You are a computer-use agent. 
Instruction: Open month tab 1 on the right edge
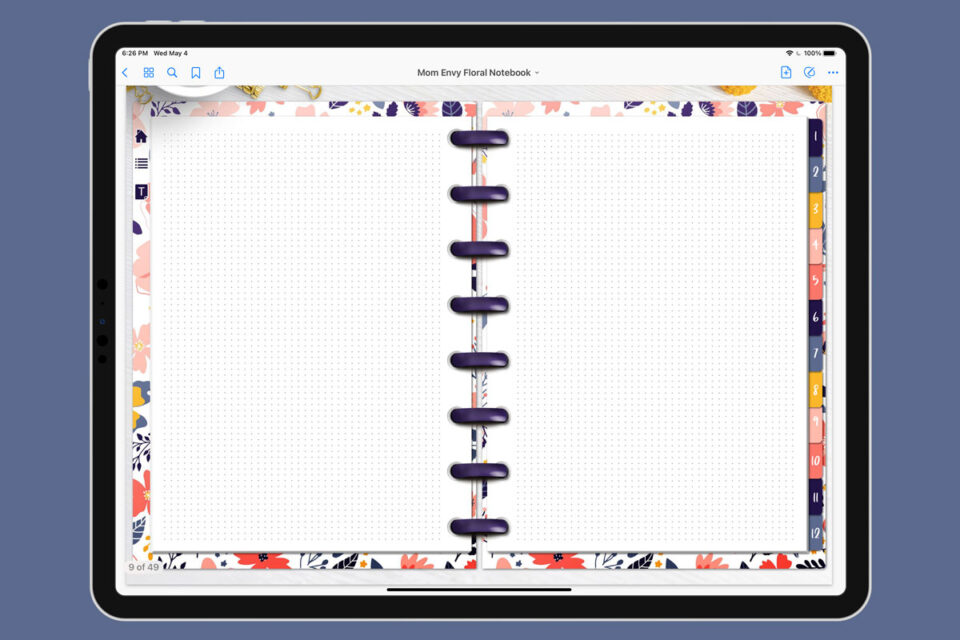tap(815, 135)
